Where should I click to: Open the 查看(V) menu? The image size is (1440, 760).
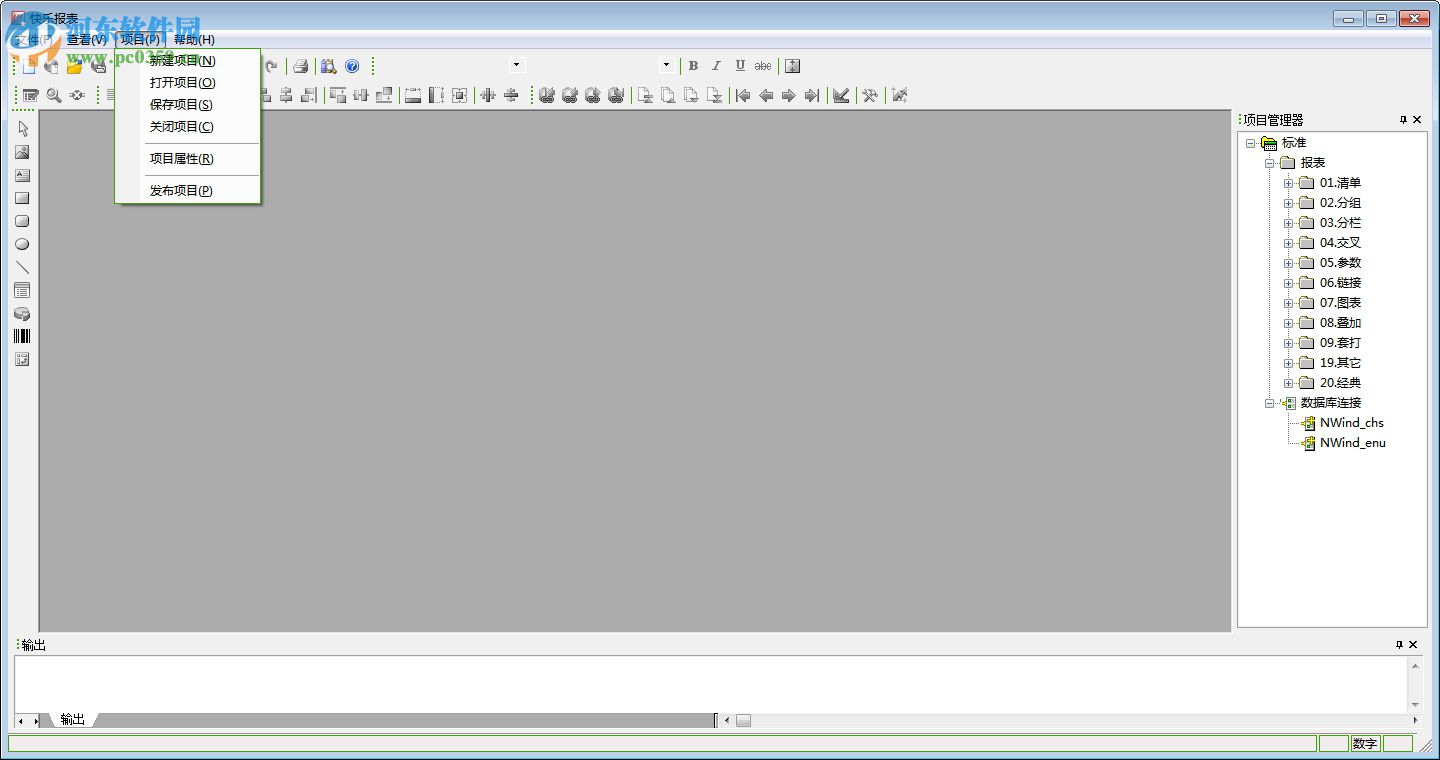tap(87, 40)
